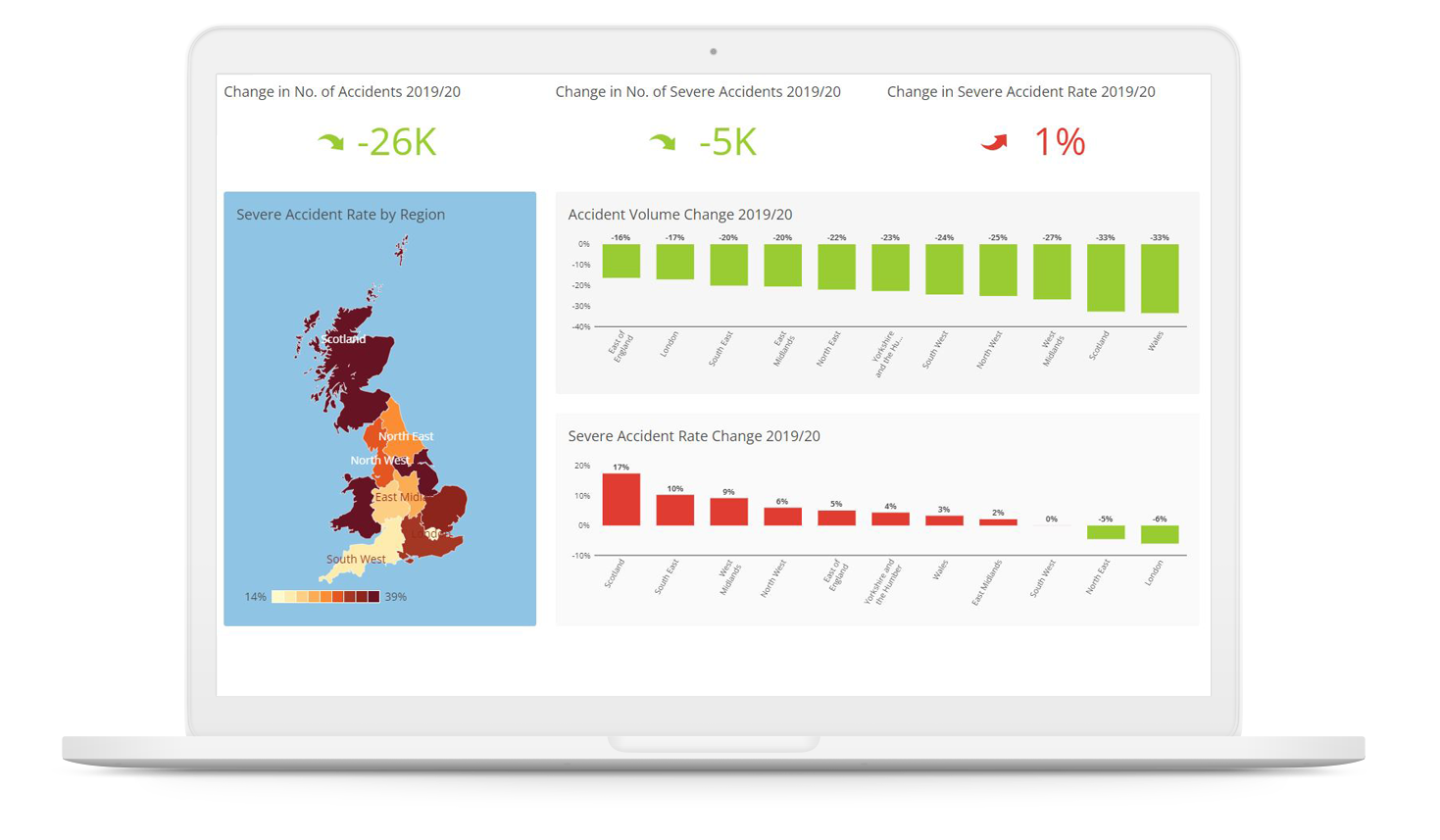Click the 17% Scotland severe rate bar
Image resolution: width=1440 pixels, height=840 pixels.
pos(621,500)
